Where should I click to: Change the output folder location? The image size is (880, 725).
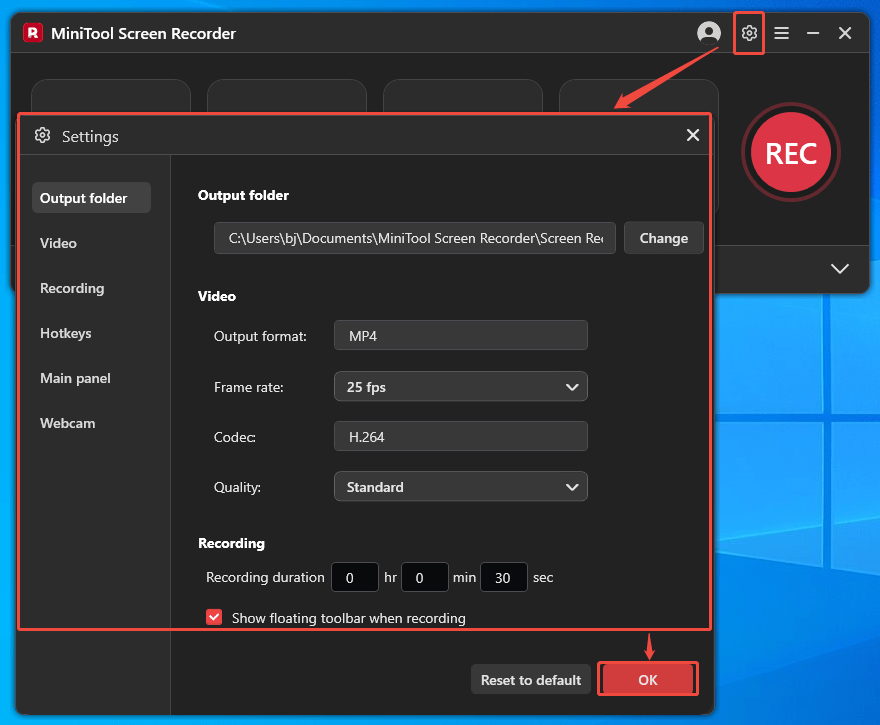663,238
